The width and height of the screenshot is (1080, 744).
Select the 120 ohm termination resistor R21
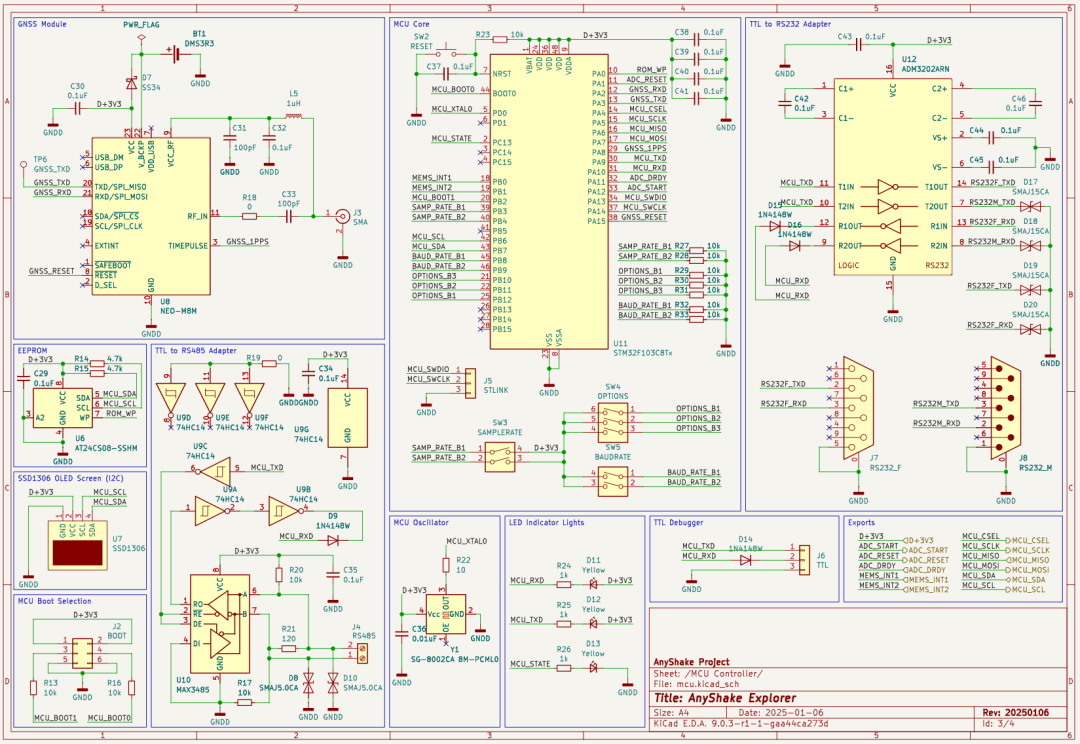(289, 648)
